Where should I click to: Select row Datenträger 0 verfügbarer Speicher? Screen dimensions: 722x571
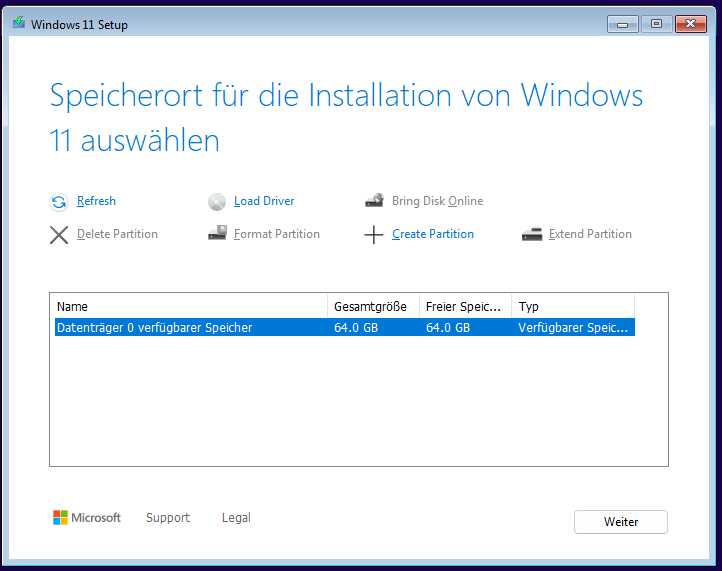pyautogui.click(x=345, y=327)
